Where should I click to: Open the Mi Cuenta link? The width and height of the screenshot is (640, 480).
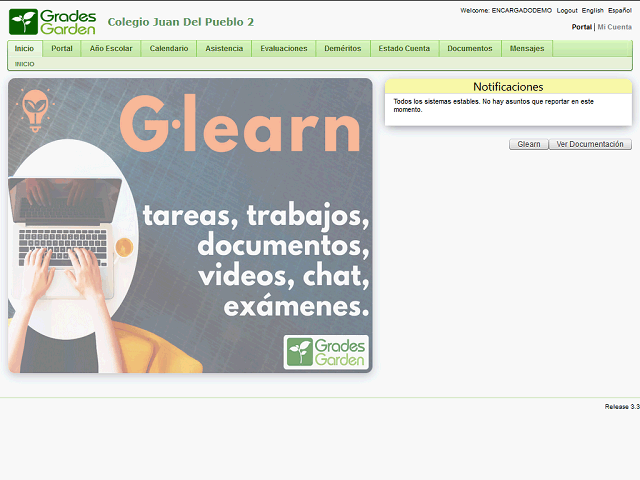pos(615,27)
